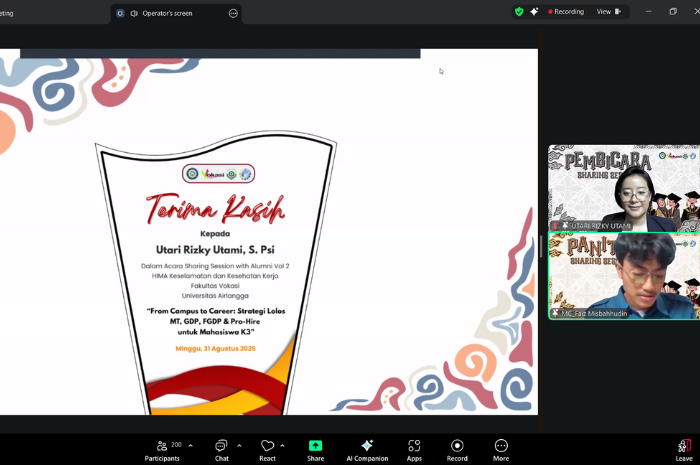
Task: Select the Operator's screen tab
Action: click(176, 14)
